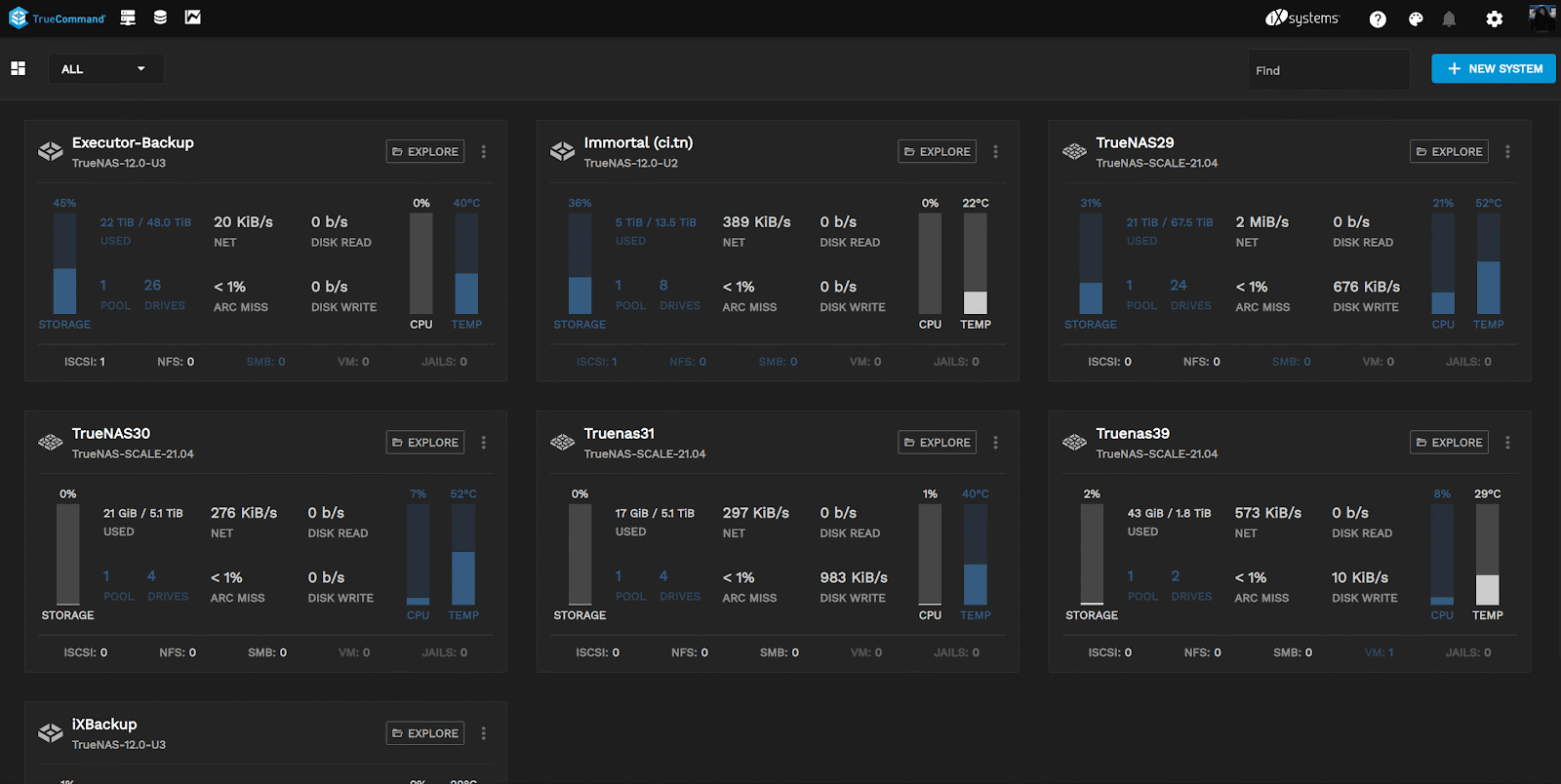The width and height of the screenshot is (1561, 784).
Task: Expand the ALL systems filter dropdown
Action: pyautogui.click(x=105, y=69)
